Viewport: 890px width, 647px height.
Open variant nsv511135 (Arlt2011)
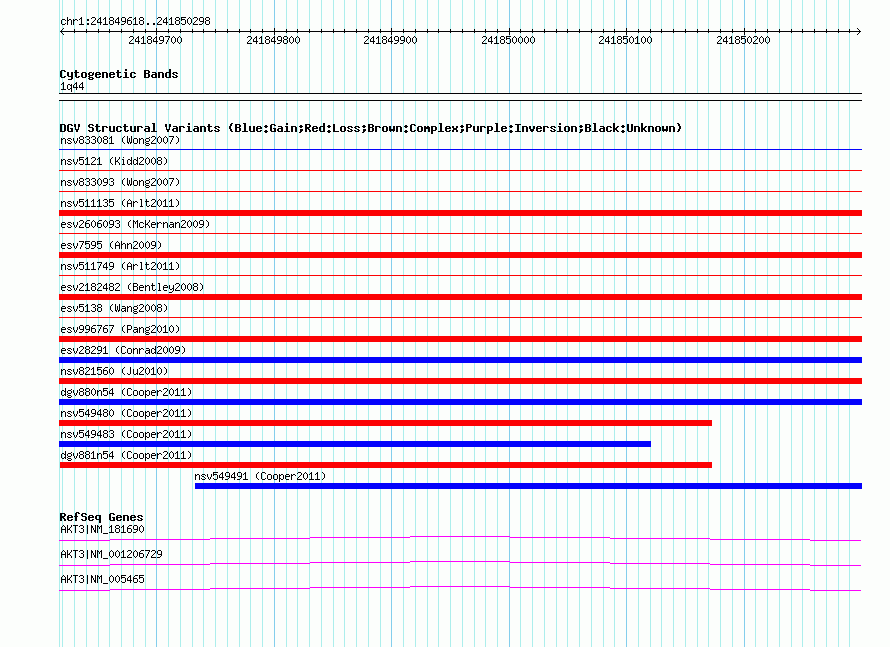coord(120,203)
